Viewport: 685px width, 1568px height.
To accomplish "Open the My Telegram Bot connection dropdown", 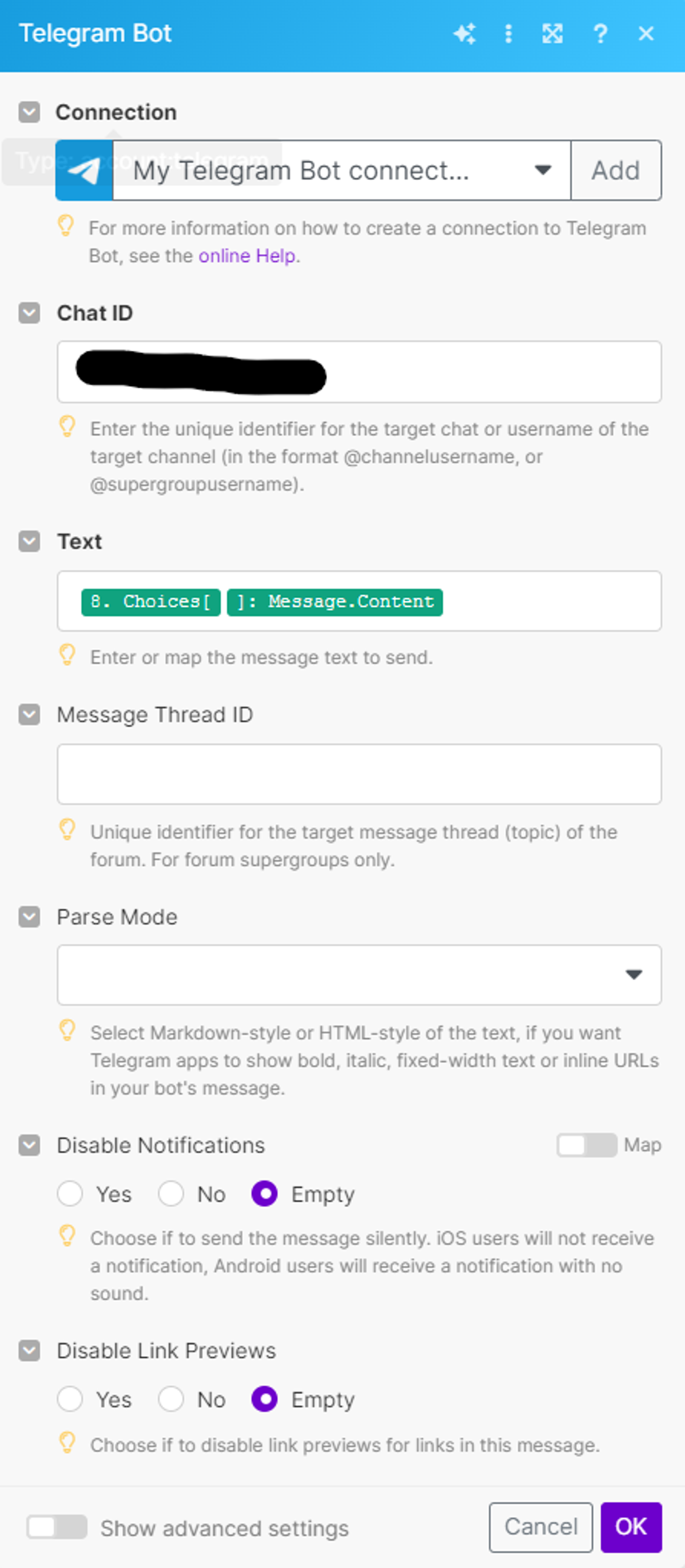I will click(x=342, y=171).
